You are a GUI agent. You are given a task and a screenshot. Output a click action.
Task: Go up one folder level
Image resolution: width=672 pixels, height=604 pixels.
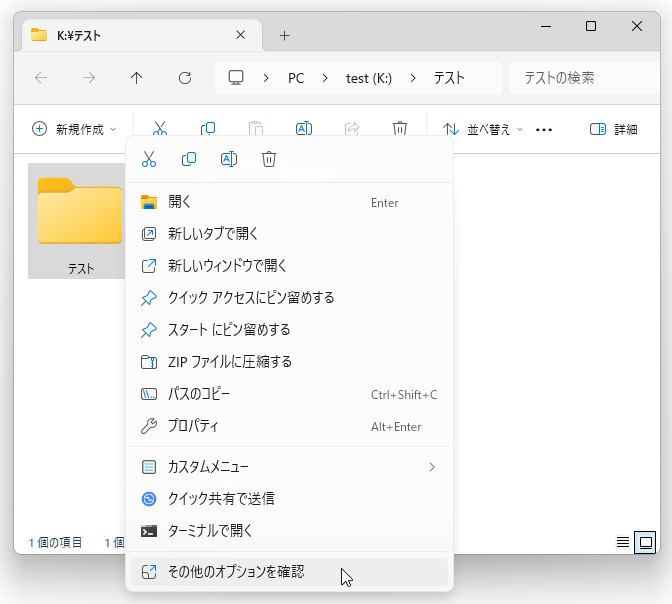click(137, 78)
